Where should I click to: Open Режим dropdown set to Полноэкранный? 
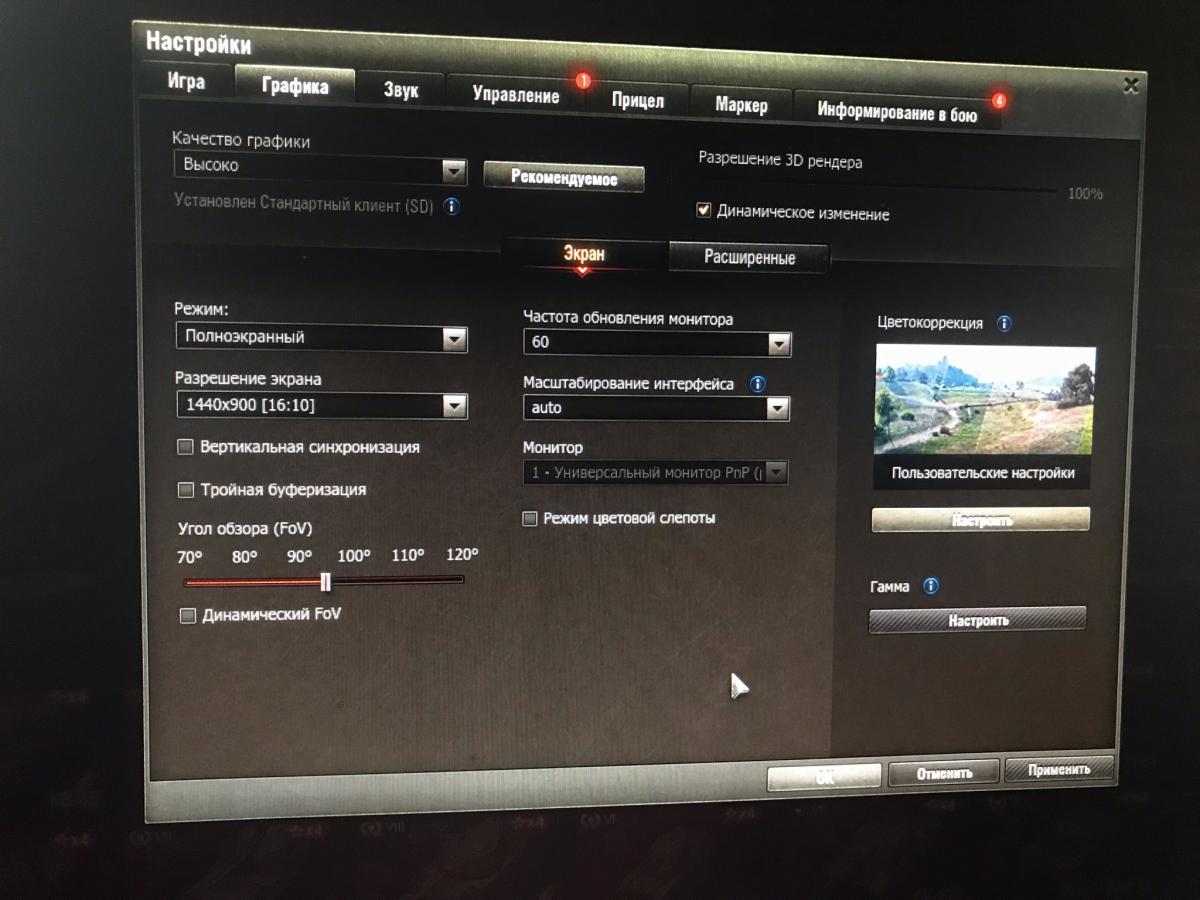(x=321, y=338)
